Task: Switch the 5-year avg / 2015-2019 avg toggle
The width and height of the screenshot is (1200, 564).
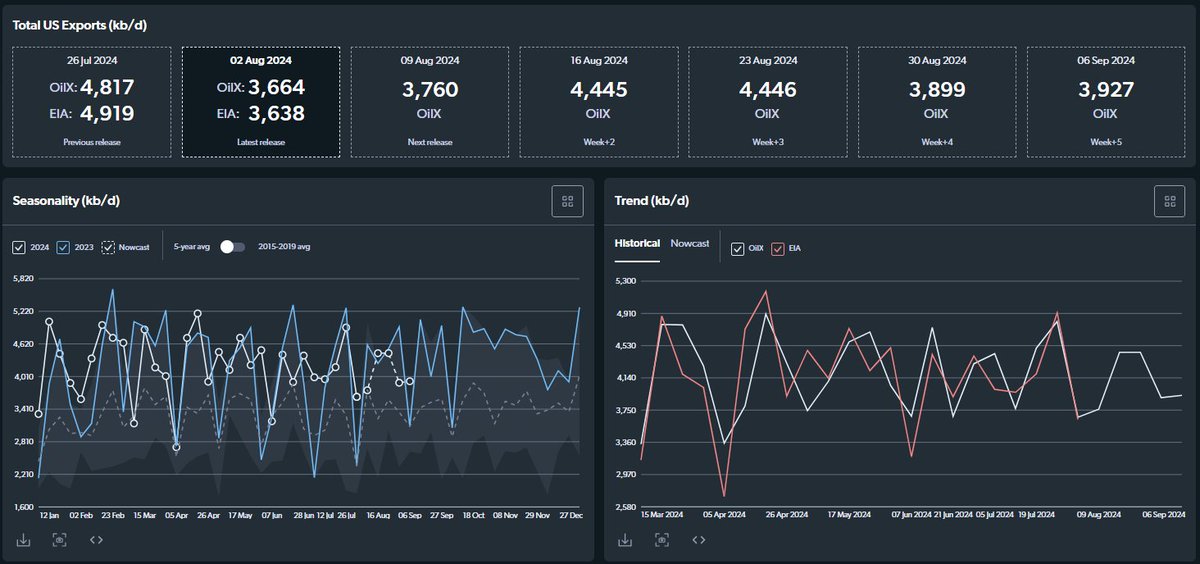Action: 232,247
